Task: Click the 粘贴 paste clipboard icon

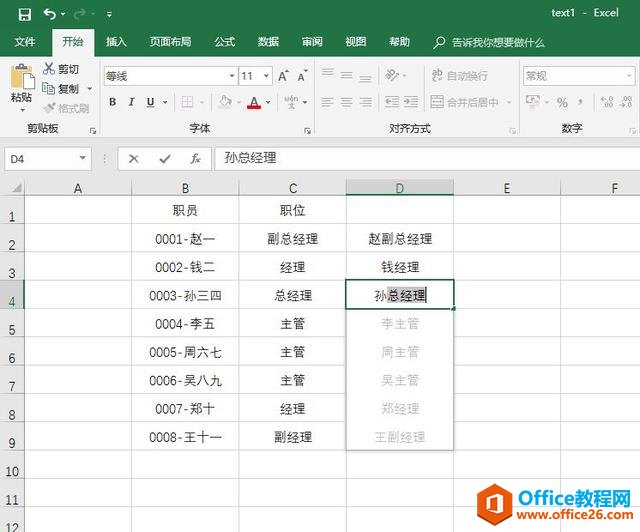Action: click(22, 78)
